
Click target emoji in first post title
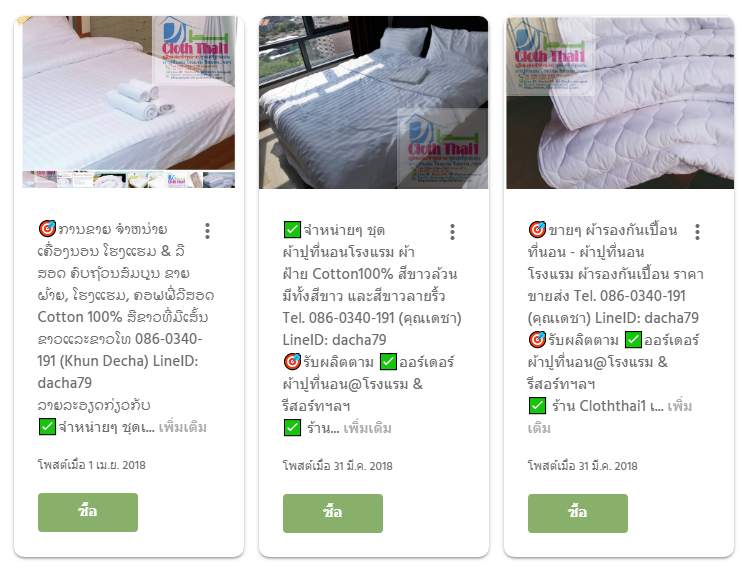click(x=47, y=229)
